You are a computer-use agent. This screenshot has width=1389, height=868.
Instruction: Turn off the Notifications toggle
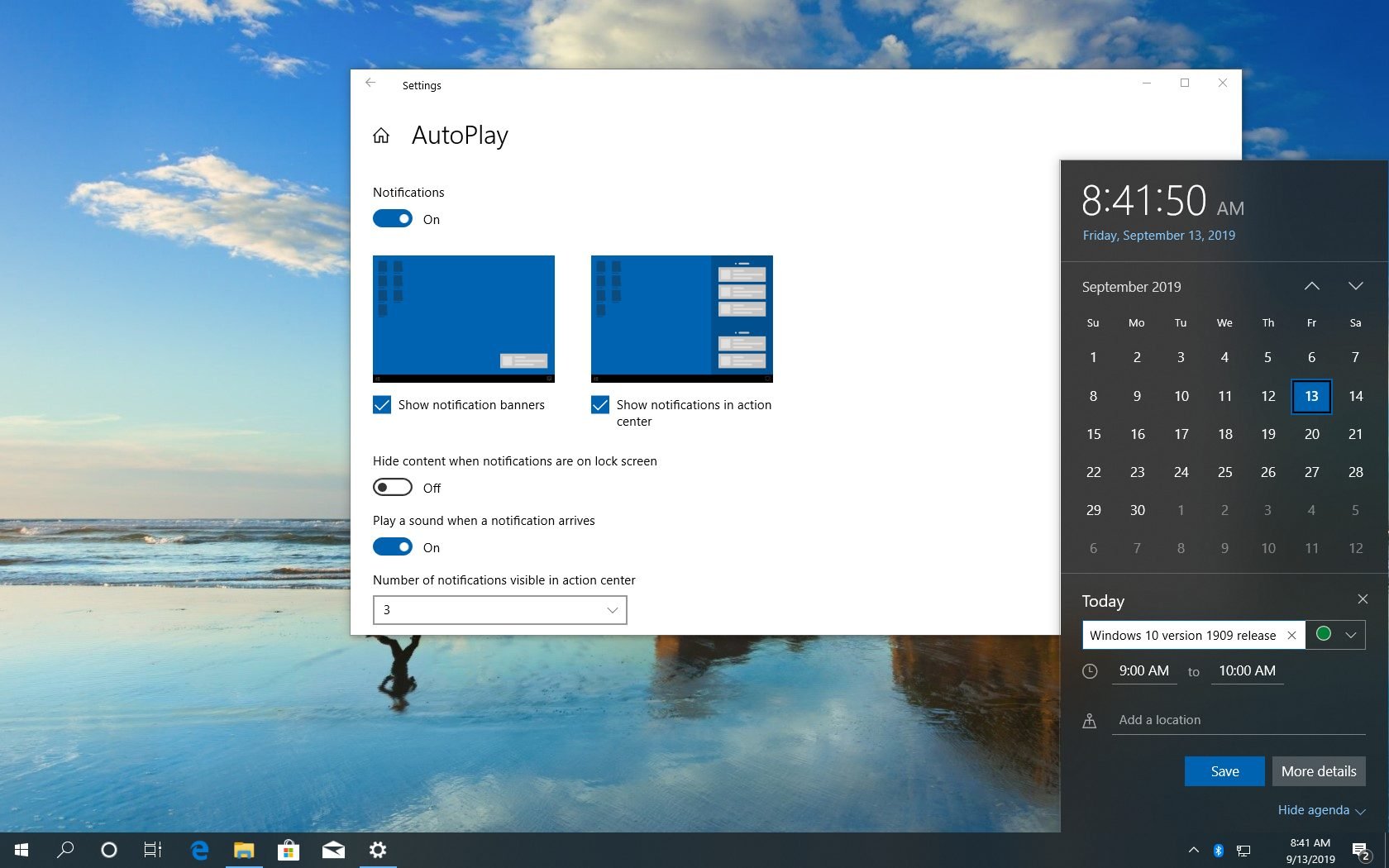point(392,218)
